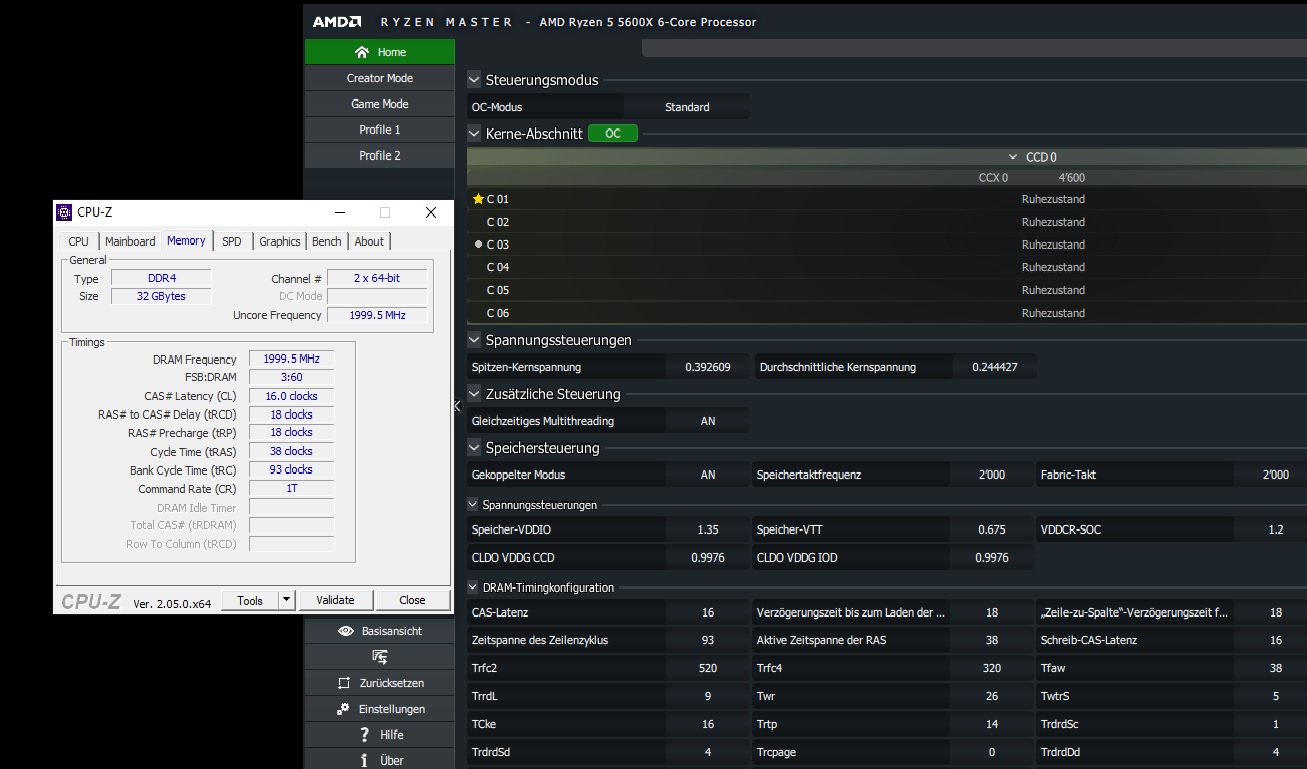Click the Speichertaktfrequenz value 2'000
Image resolution: width=1307 pixels, height=769 pixels.
coord(992,475)
